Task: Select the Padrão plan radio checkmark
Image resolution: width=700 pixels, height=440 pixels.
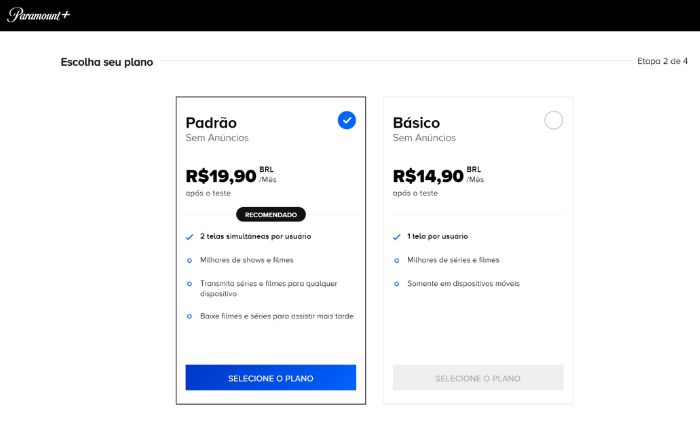Action: pyautogui.click(x=346, y=120)
